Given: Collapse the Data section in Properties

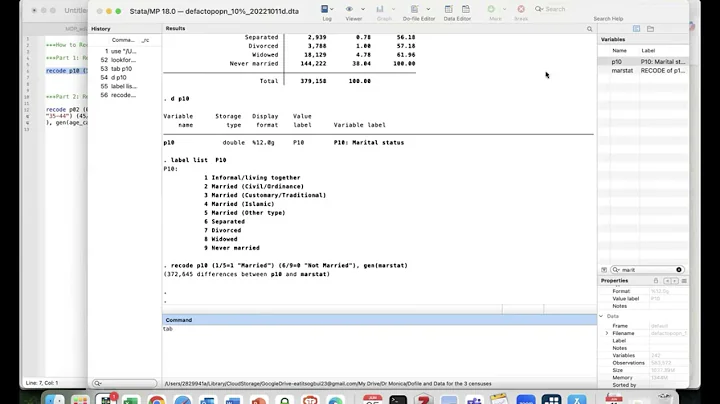Looking at the screenshot, I should [x=601, y=316].
